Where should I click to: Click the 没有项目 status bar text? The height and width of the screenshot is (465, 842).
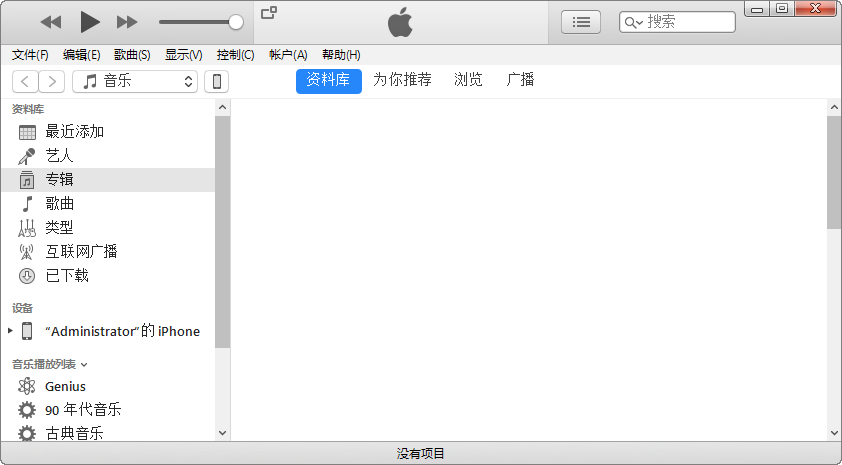[420, 454]
